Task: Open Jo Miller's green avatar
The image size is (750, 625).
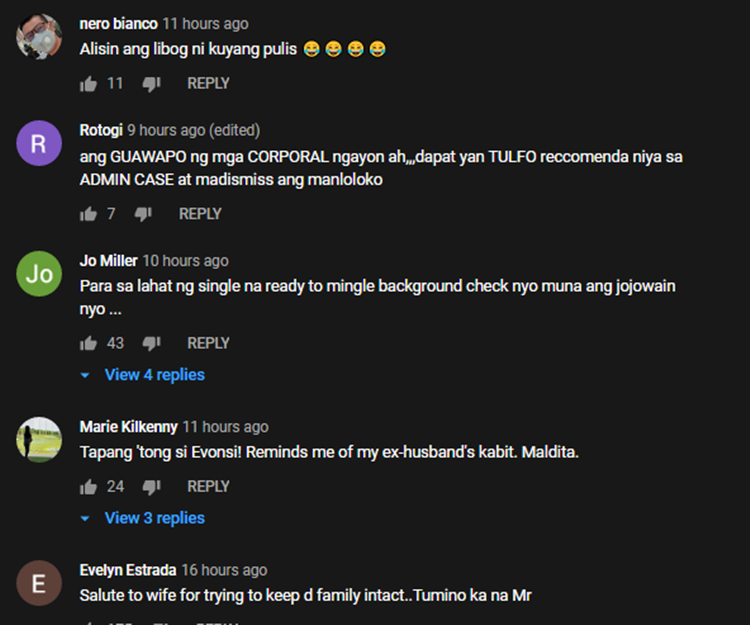Action: (x=39, y=275)
